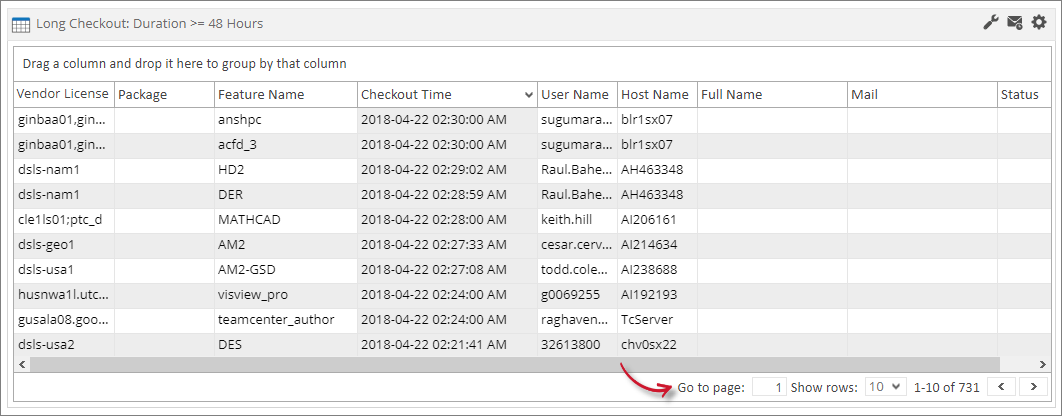
Task: Click checkout time 2018-04-22 02:21:41 AM
Action: coord(447,345)
